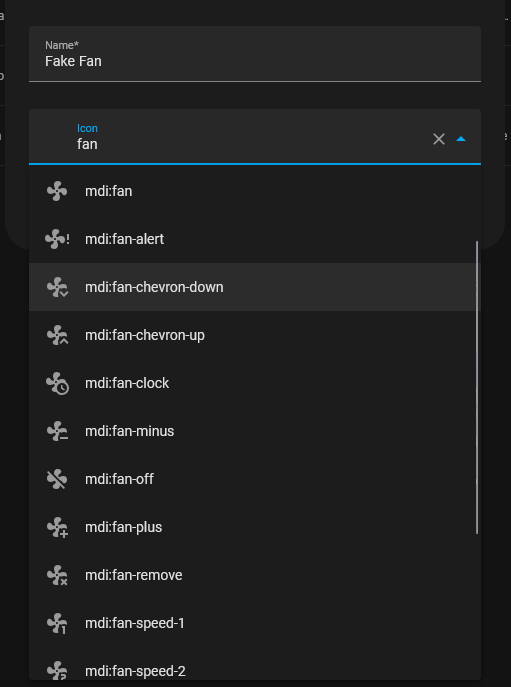Image resolution: width=511 pixels, height=687 pixels.
Task: Select the fan-speed-1 icon
Action: point(57,623)
